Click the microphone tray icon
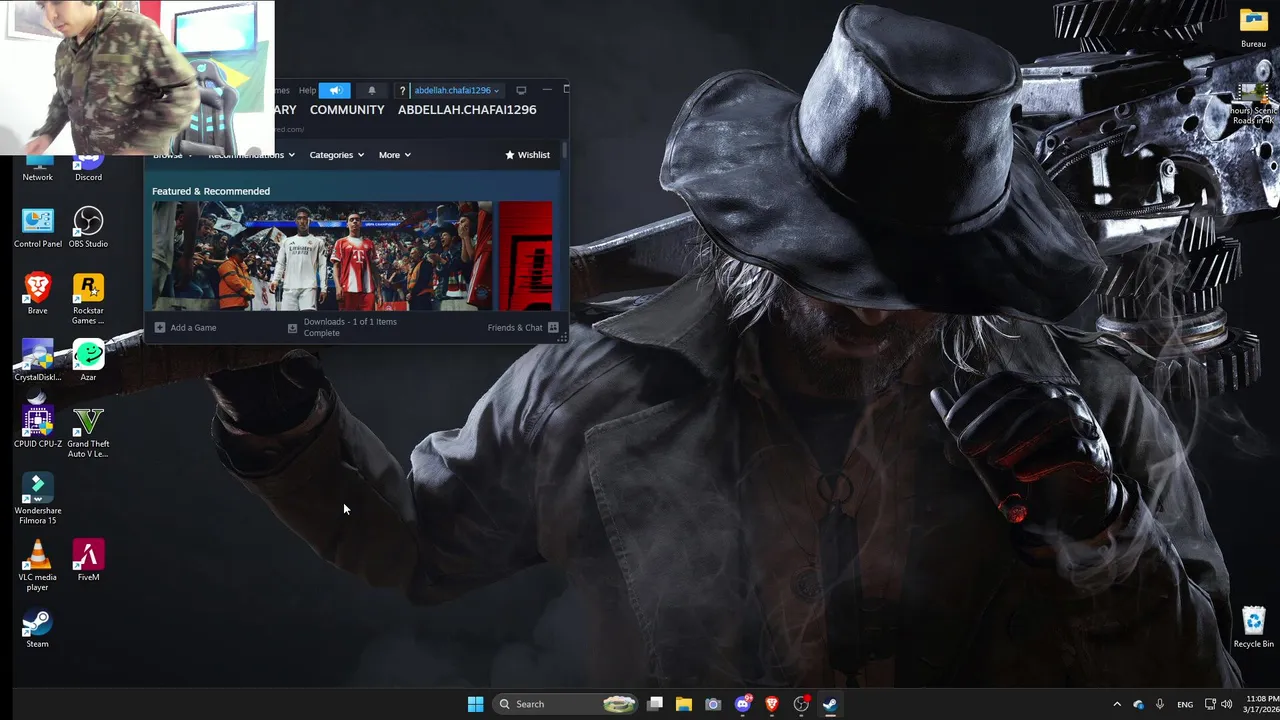The width and height of the screenshot is (1280, 720). point(1160,704)
